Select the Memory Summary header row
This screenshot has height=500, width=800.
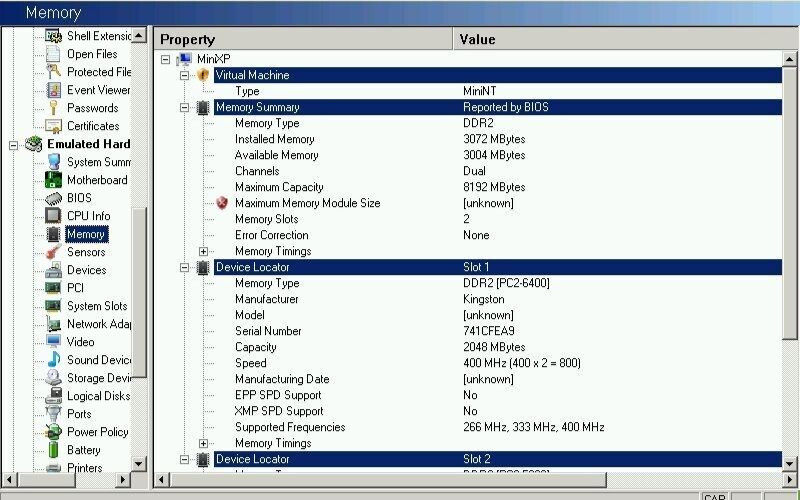tap(497, 107)
